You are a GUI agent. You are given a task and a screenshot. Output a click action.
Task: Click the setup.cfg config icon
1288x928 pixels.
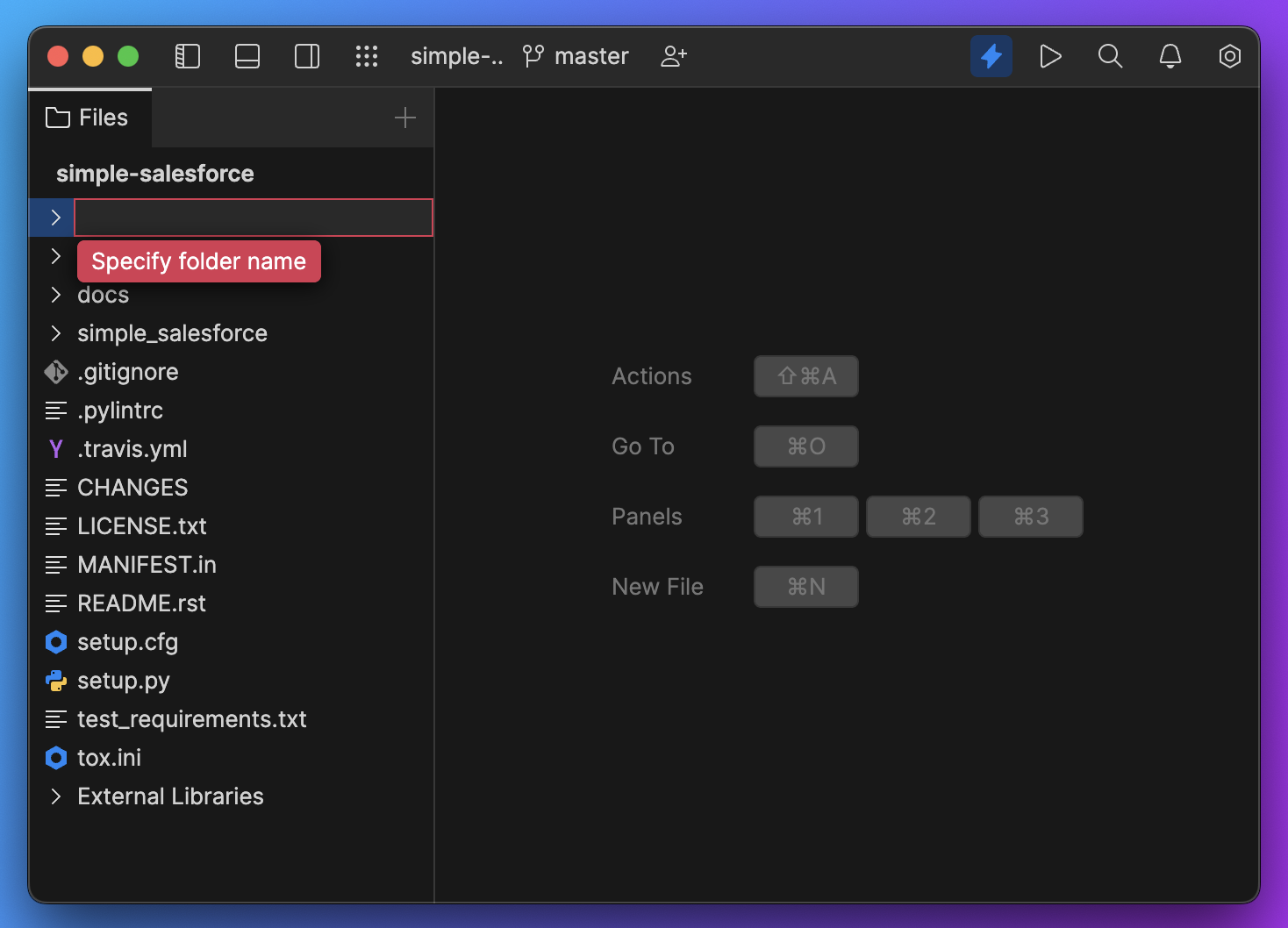pyautogui.click(x=56, y=642)
